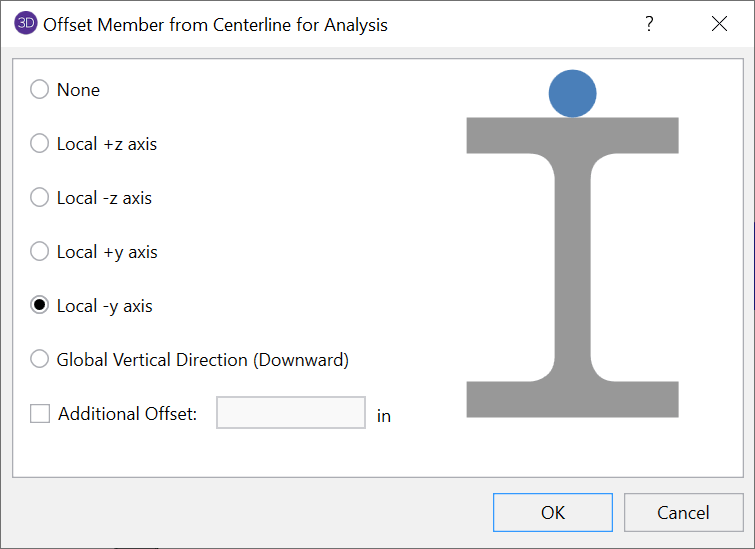Screen dimensions: 755x549
Task: Pick the Local +y axis option
Action: click(x=40, y=252)
